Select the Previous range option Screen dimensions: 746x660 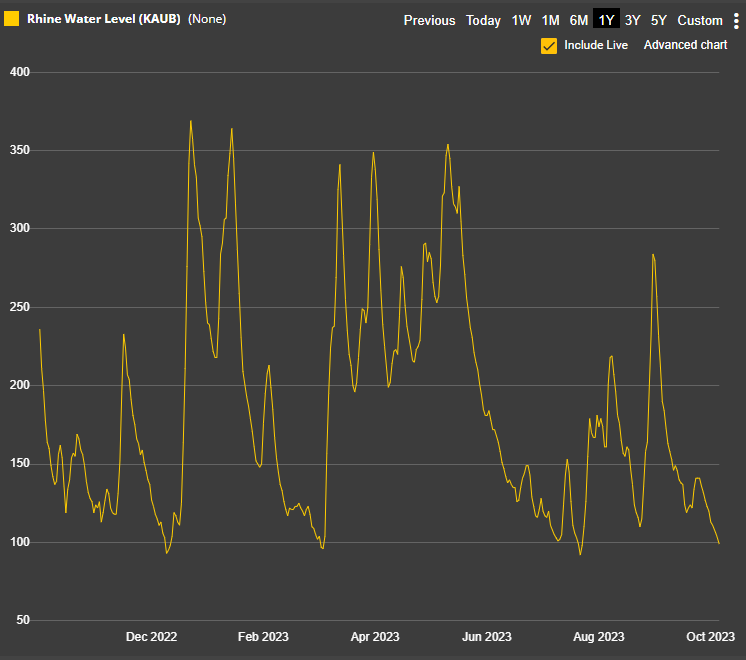coord(429,20)
